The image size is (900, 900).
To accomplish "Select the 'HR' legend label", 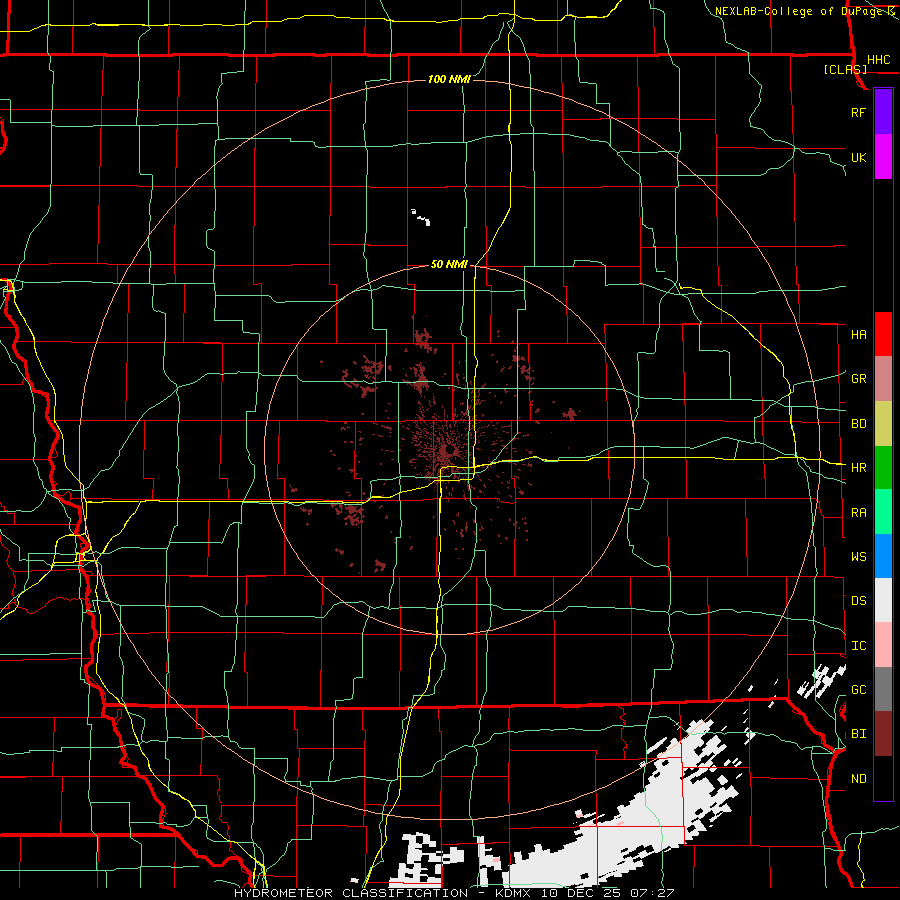I will pos(858,468).
